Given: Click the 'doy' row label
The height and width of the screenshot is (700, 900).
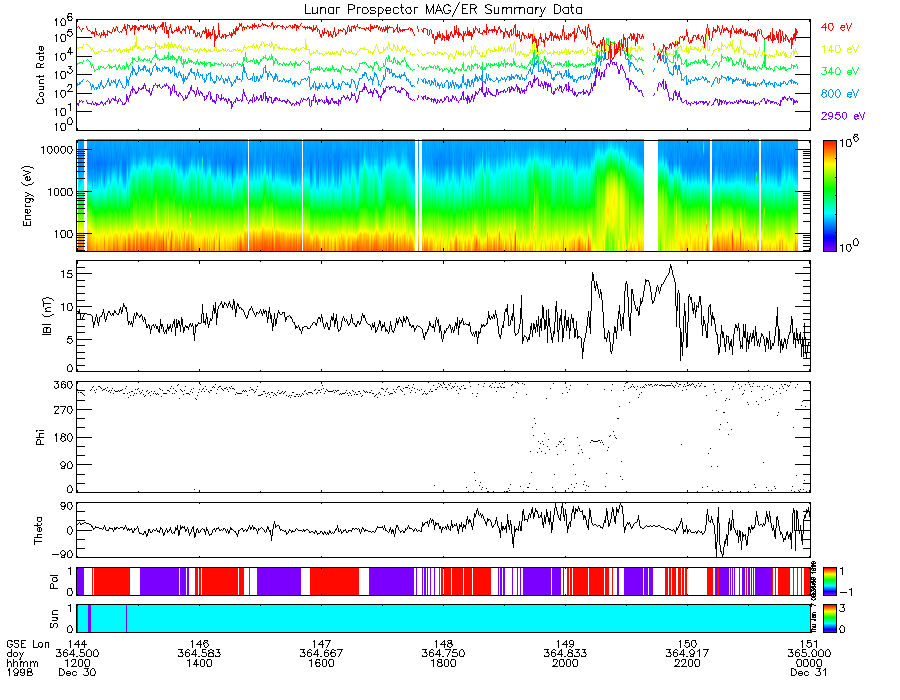Looking at the screenshot, I should click(15, 654).
